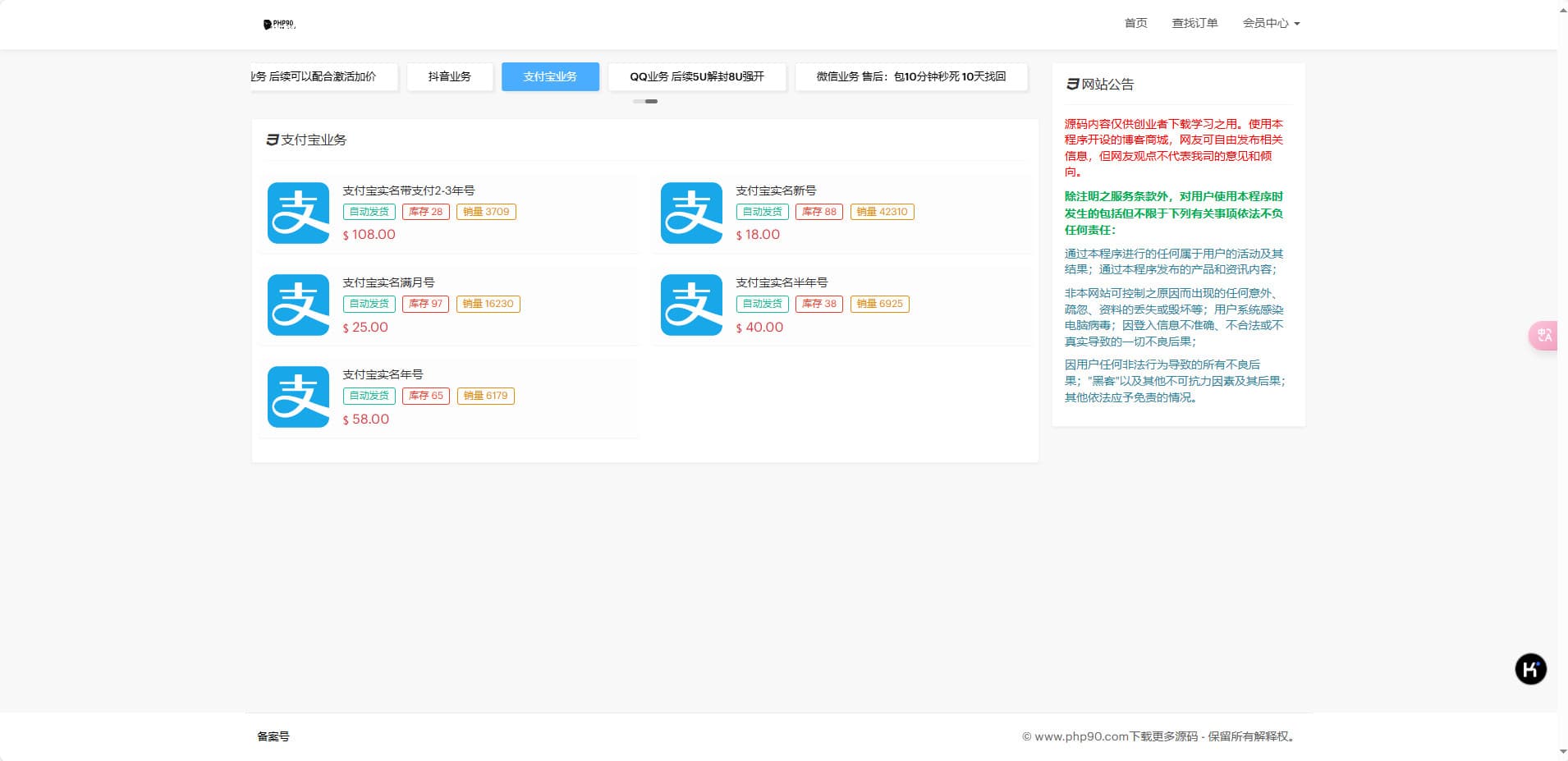
Task: Click the category carousel pagination indicator
Action: point(645,101)
